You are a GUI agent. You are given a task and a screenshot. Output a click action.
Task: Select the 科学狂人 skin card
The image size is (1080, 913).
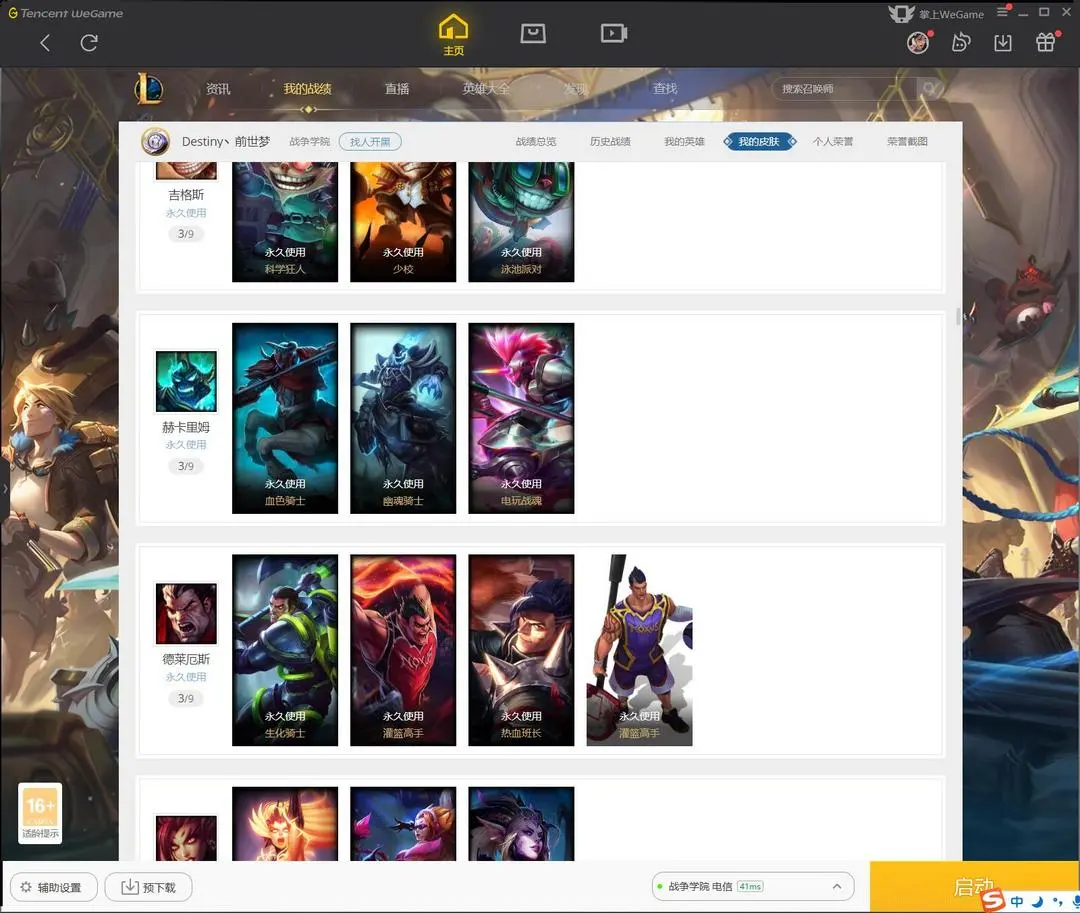(x=285, y=222)
